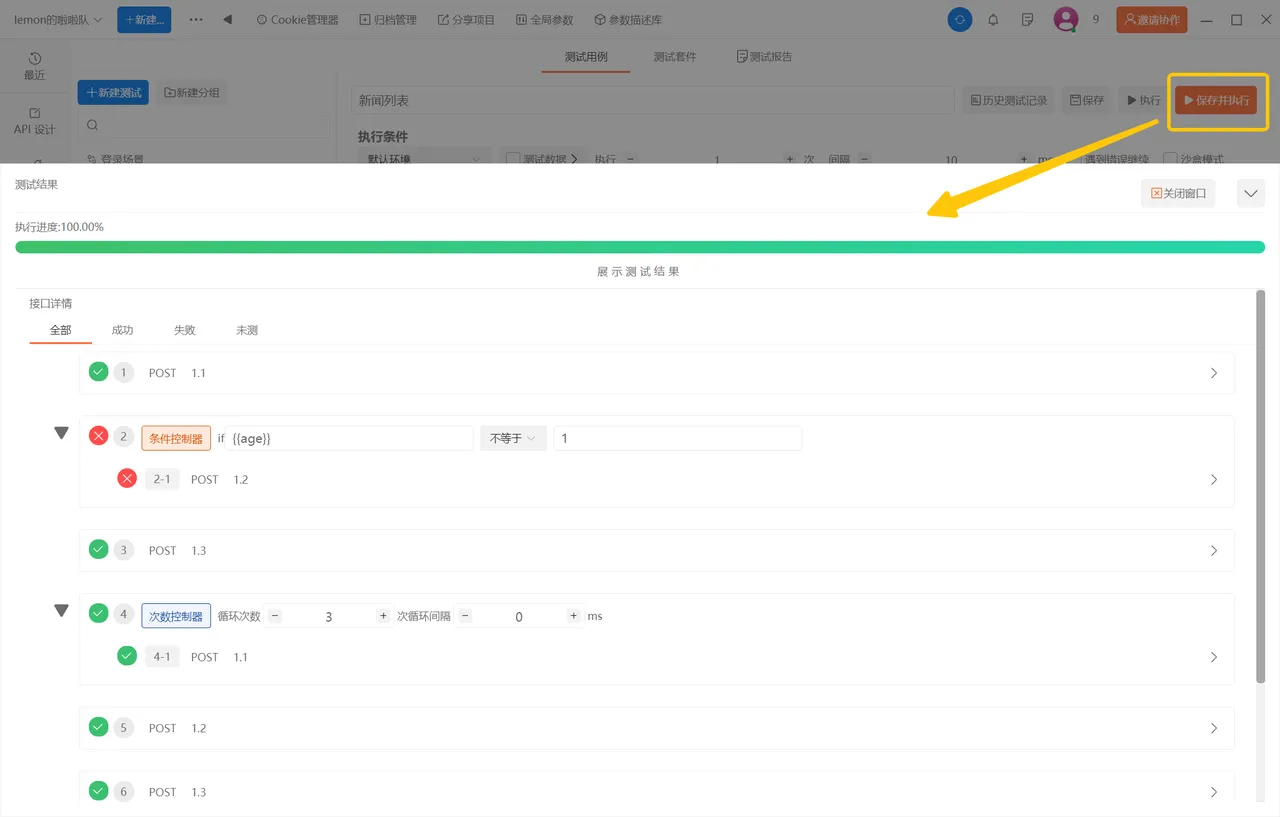Screen dimensions: 1280x817
Task: Expand details of step 1 POST 1.1
Action: tap(1214, 373)
